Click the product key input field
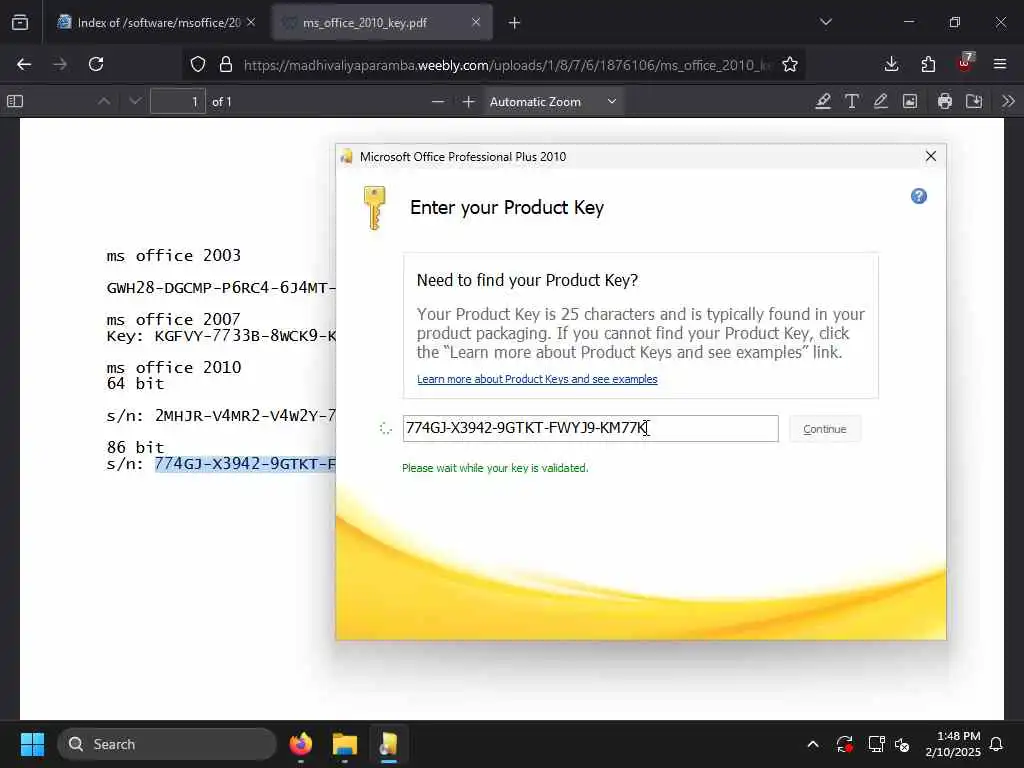 (x=590, y=428)
